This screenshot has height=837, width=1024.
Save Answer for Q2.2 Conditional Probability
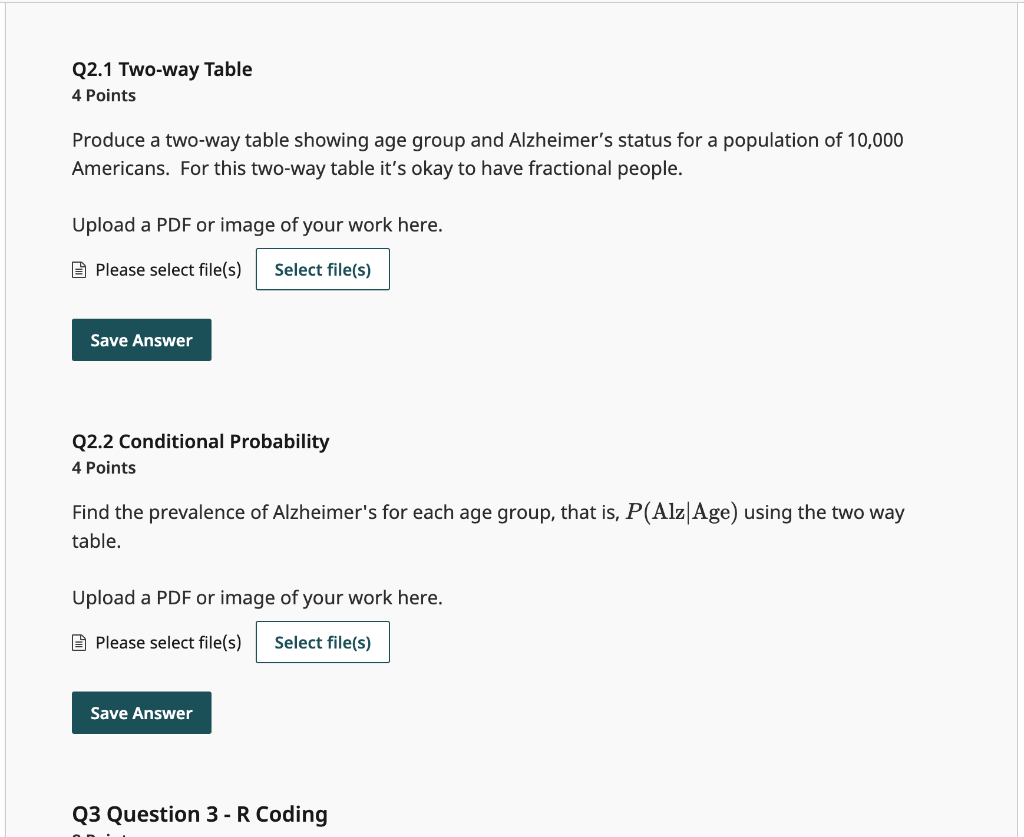(141, 712)
